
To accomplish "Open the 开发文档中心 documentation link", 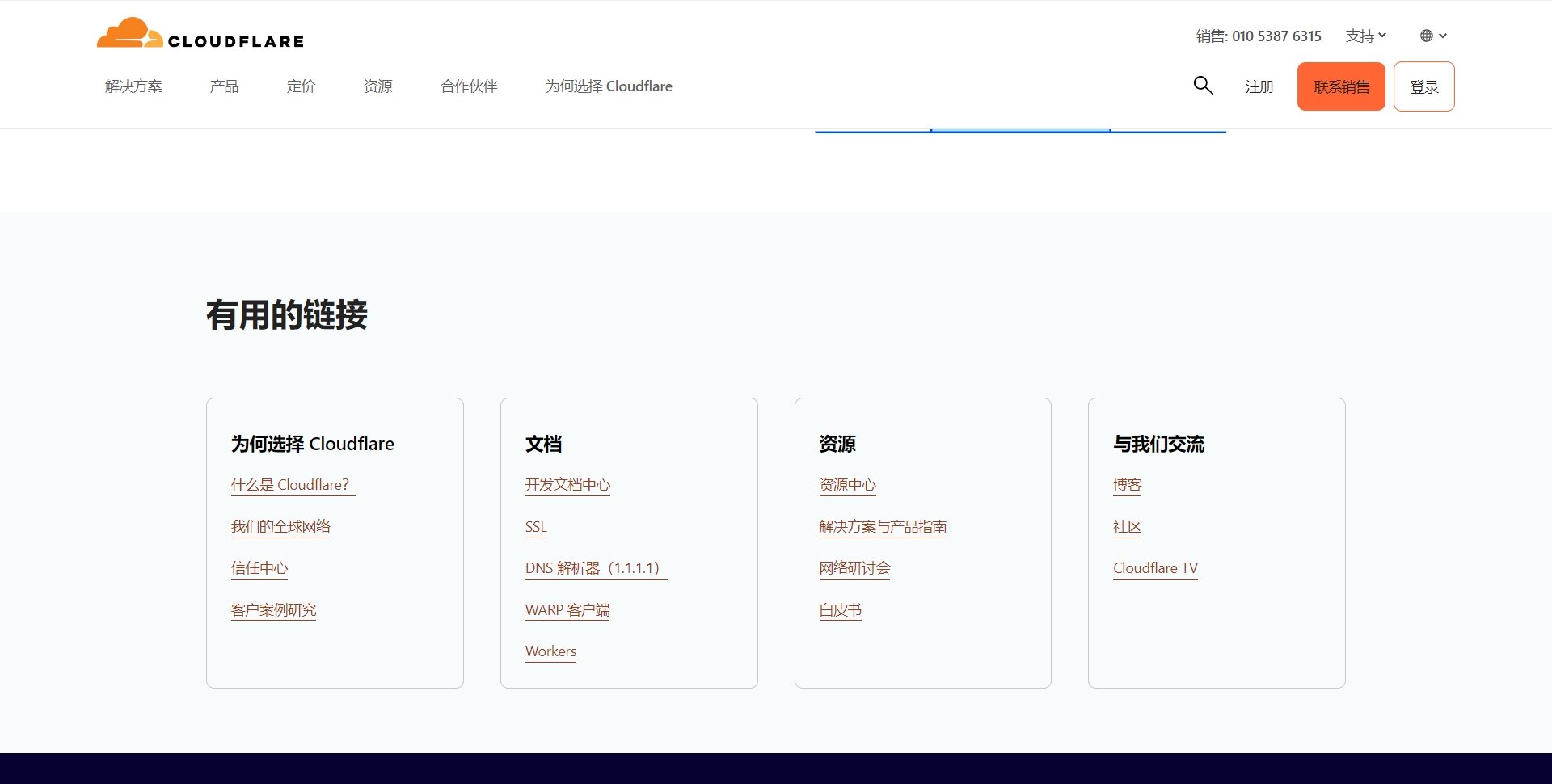I will pos(567,485).
